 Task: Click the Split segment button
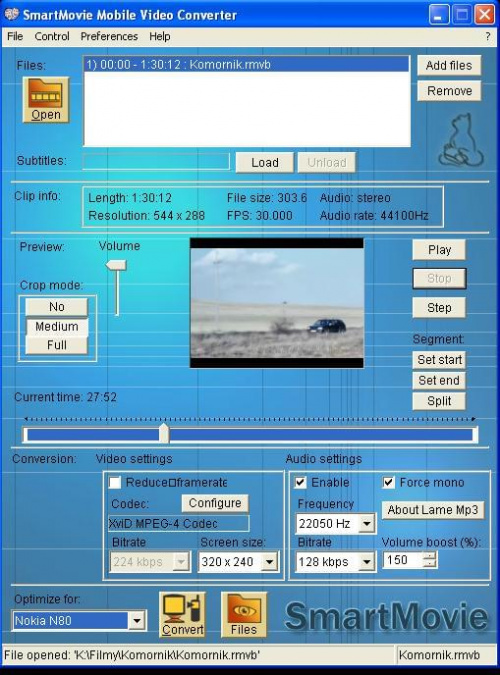point(439,401)
